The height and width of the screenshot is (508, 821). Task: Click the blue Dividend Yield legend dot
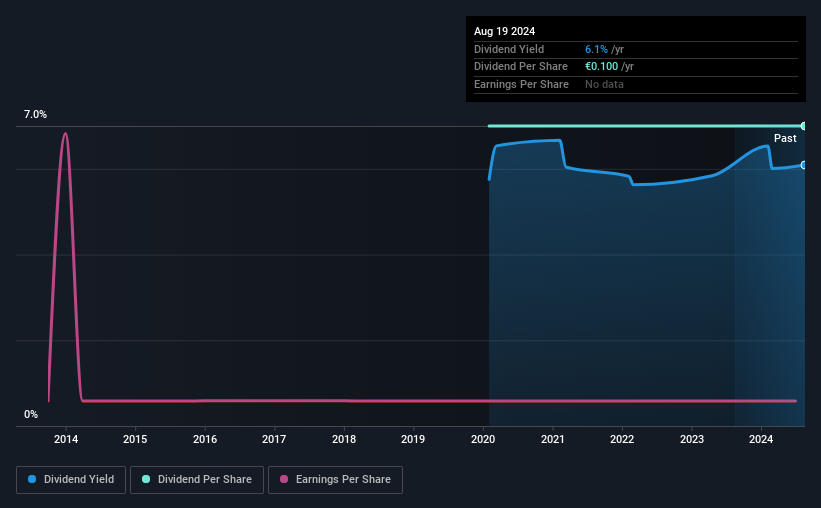[32, 479]
